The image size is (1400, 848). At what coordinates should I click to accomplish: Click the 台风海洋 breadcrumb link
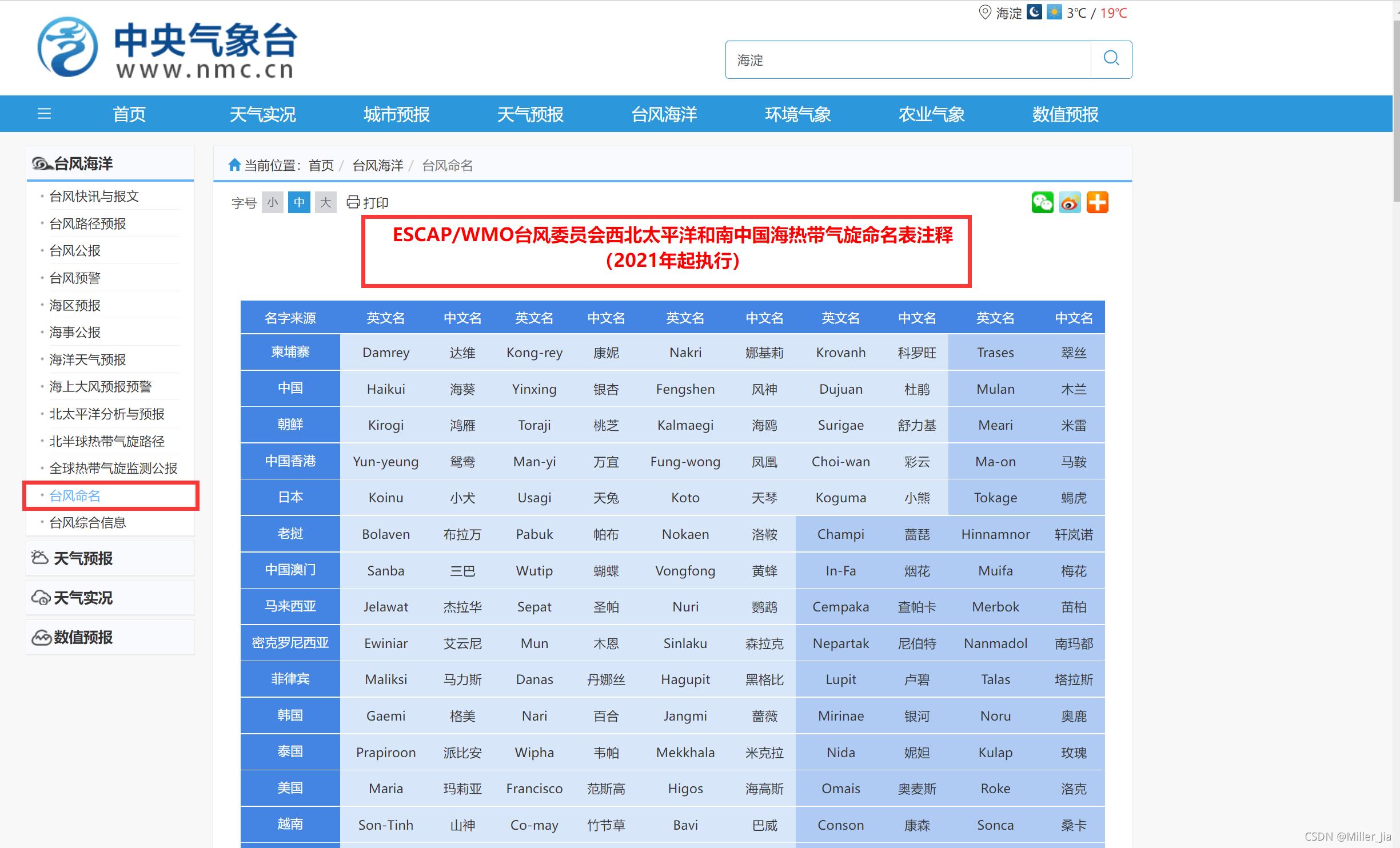tap(377, 165)
